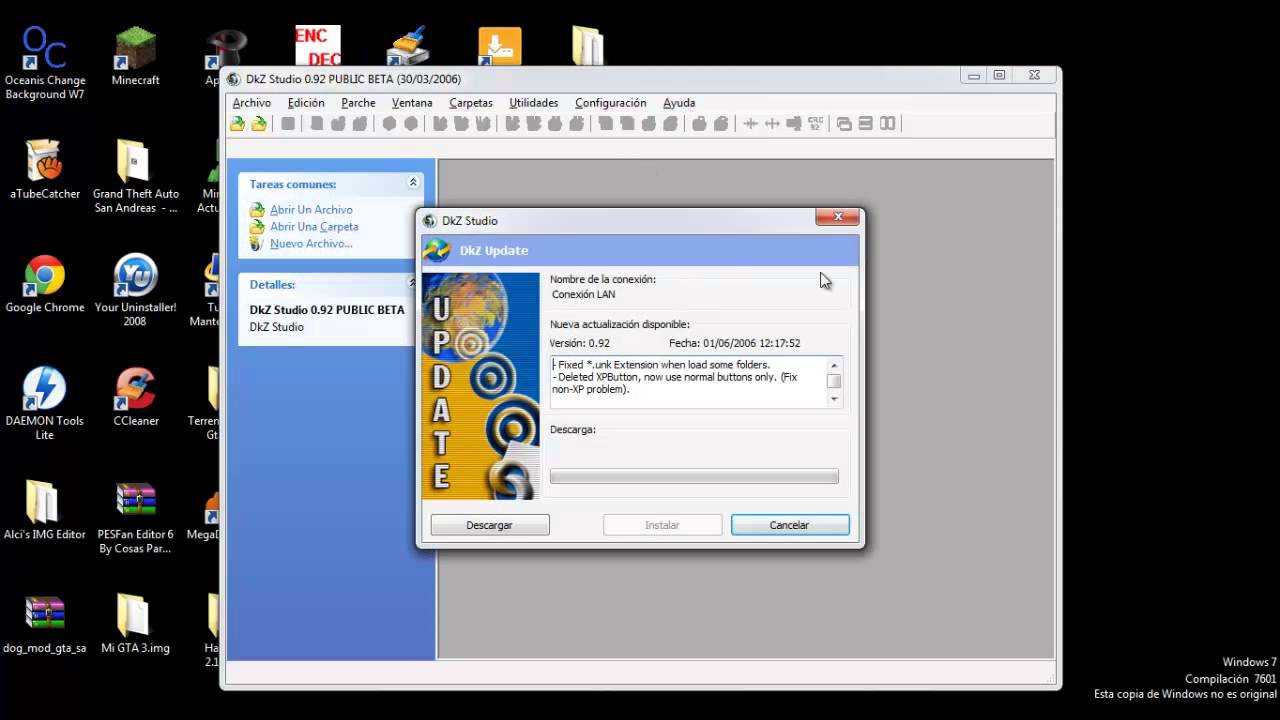
Task: Select the Minecraft desktop shortcut
Action: [x=135, y=57]
